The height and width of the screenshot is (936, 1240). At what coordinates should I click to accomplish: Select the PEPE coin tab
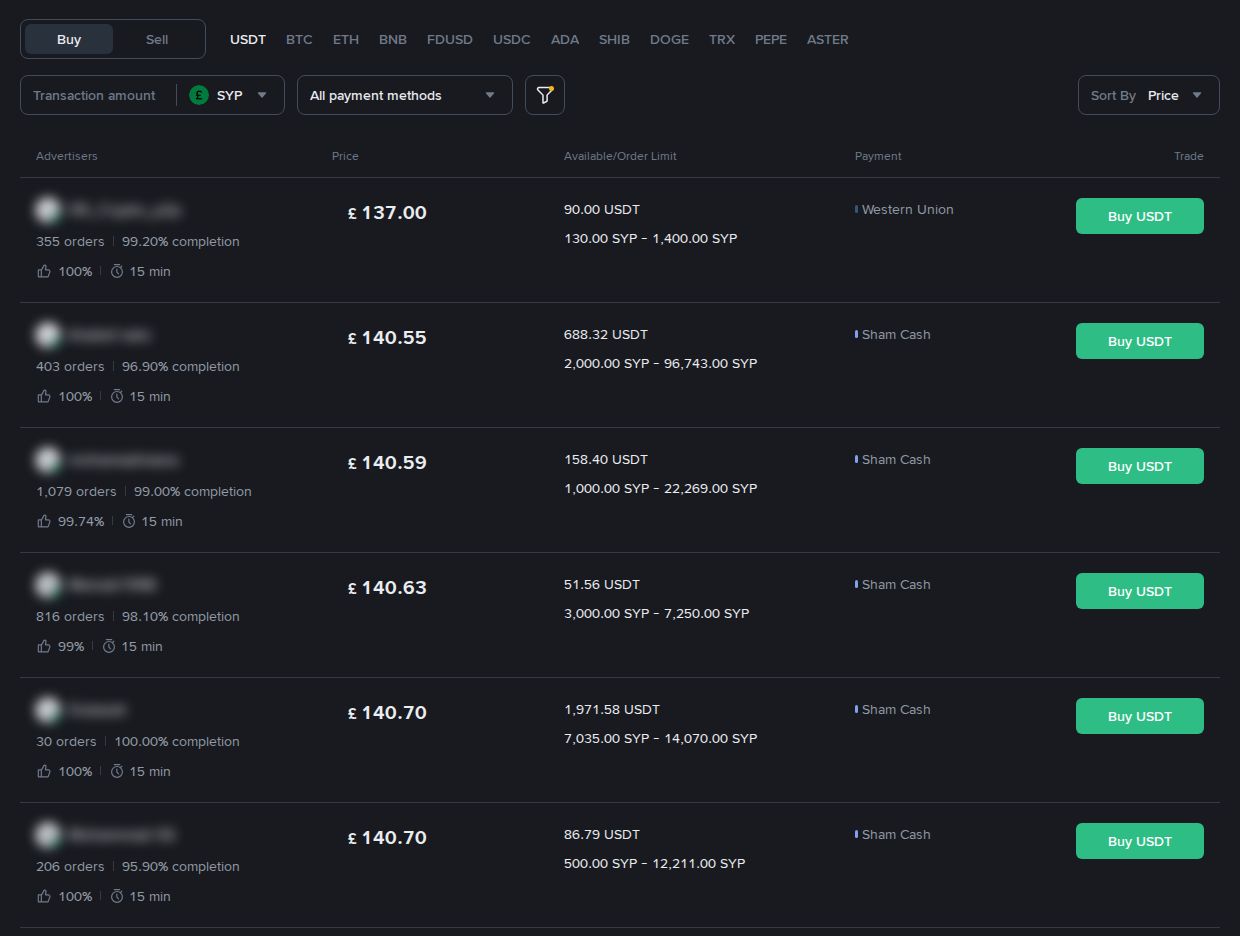tap(771, 39)
